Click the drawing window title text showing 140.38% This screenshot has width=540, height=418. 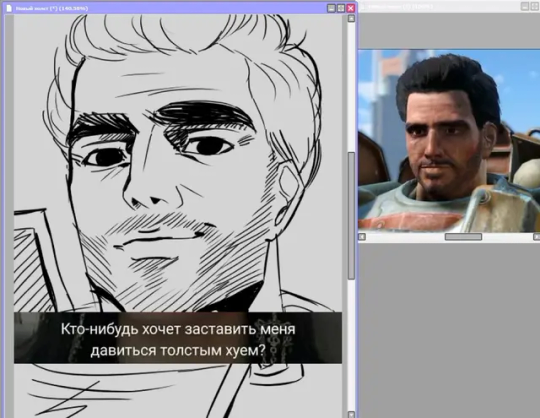coord(52,8)
